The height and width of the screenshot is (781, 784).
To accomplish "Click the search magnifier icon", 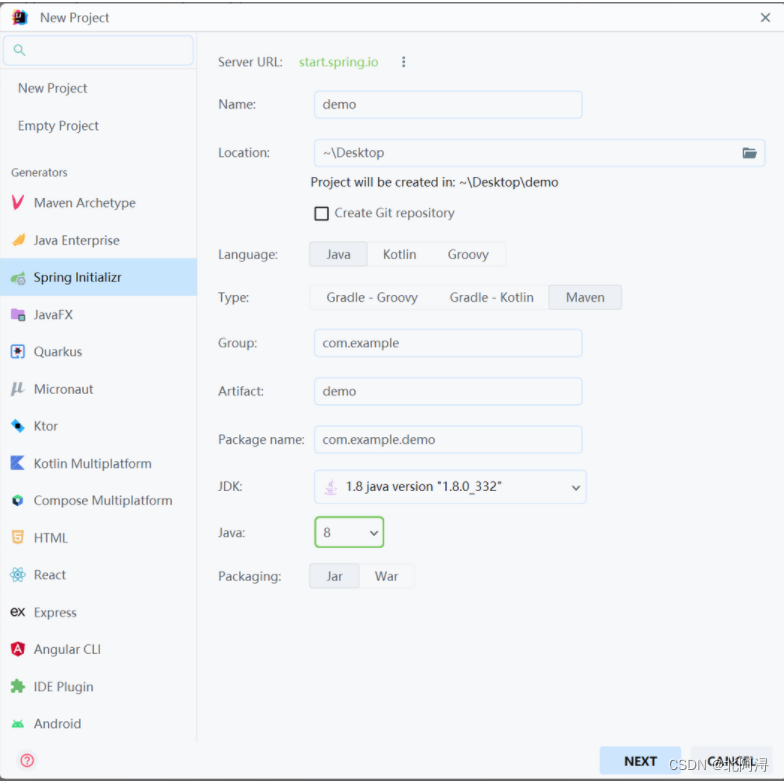I will [x=19, y=50].
